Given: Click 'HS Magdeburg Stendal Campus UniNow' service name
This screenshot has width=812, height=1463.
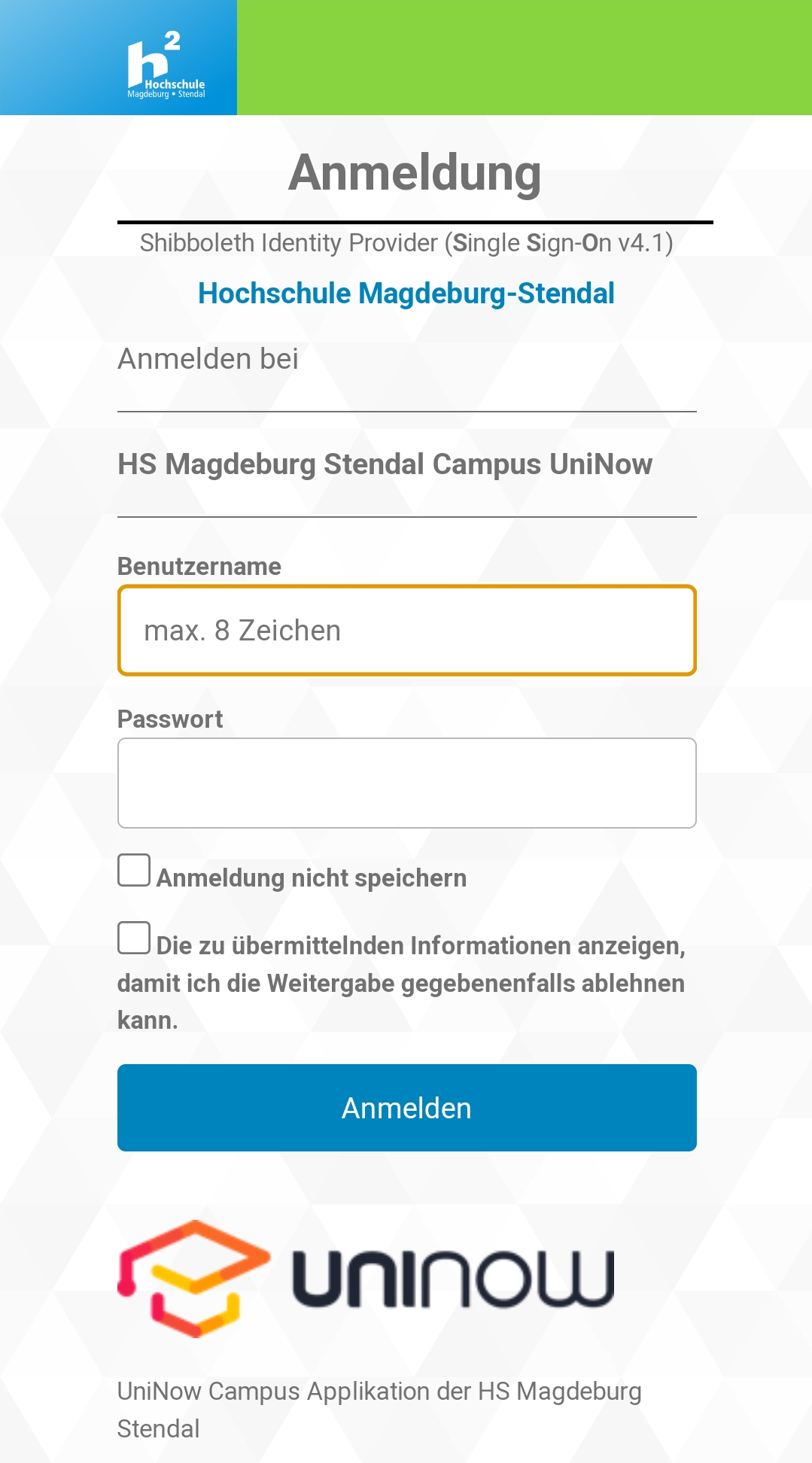Looking at the screenshot, I should (x=385, y=464).
